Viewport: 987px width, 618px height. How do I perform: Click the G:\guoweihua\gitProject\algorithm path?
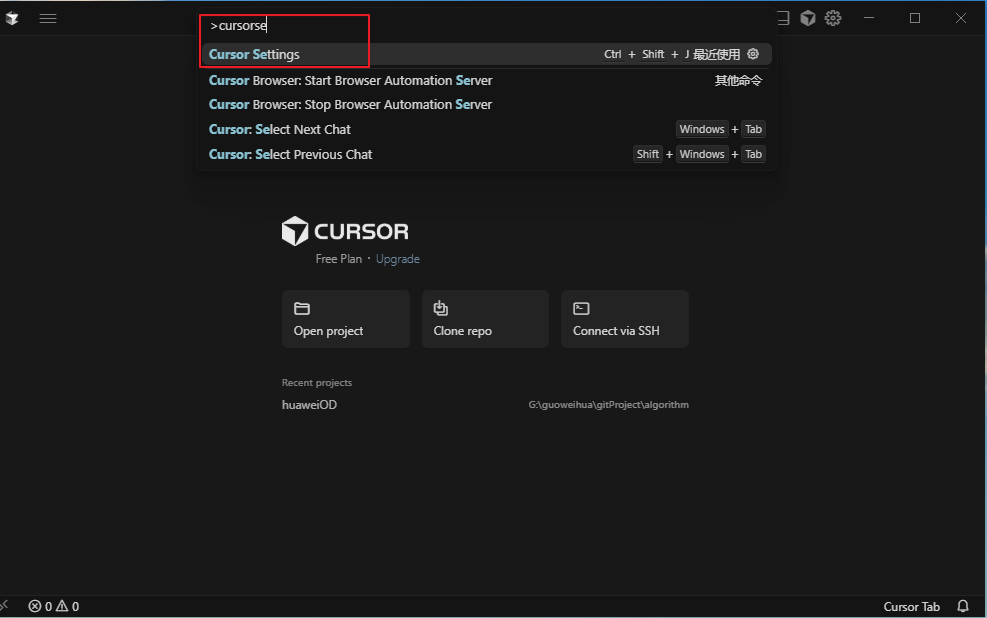(608, 405)
